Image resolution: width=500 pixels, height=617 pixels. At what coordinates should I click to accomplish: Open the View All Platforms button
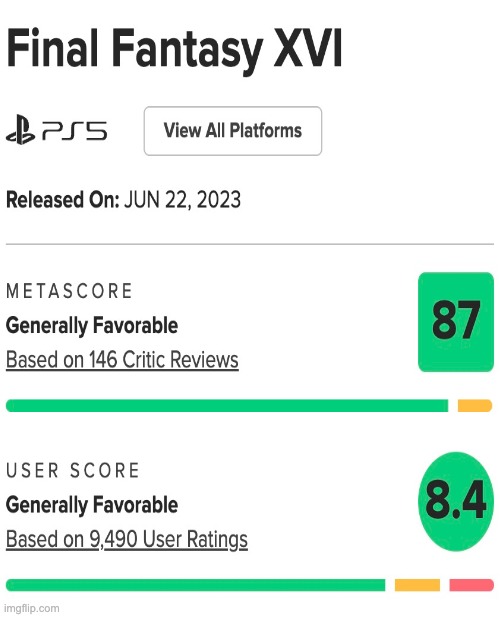(x=232, y=131)
